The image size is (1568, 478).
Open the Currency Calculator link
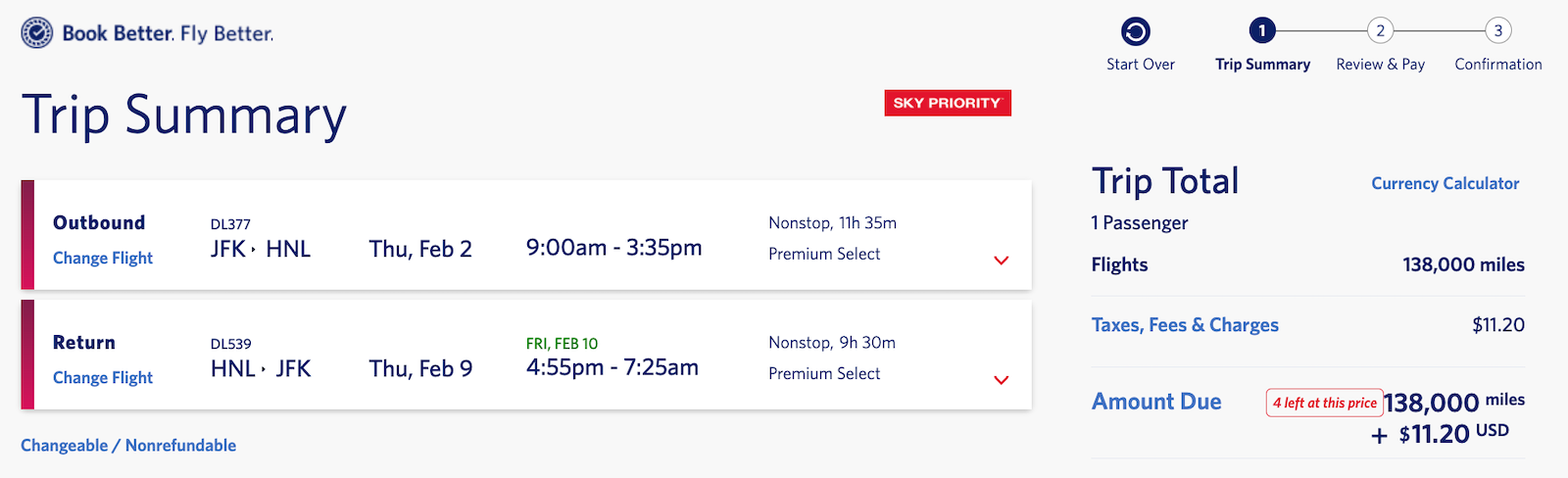[x=1445, y=183]
